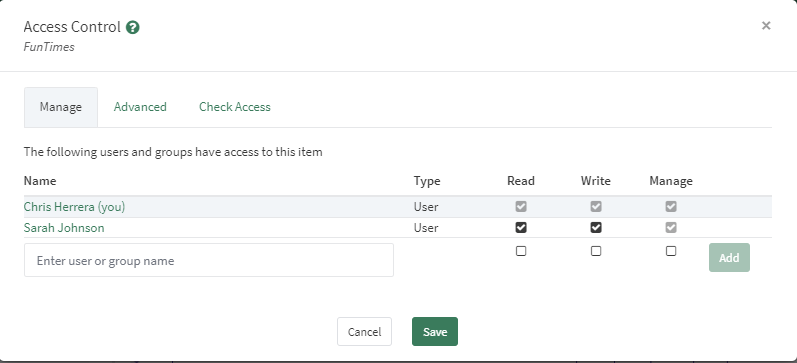Viewport: 797px width, 363px height.
Task: Click the green help question mark icon
Action: tap(133, 27)
